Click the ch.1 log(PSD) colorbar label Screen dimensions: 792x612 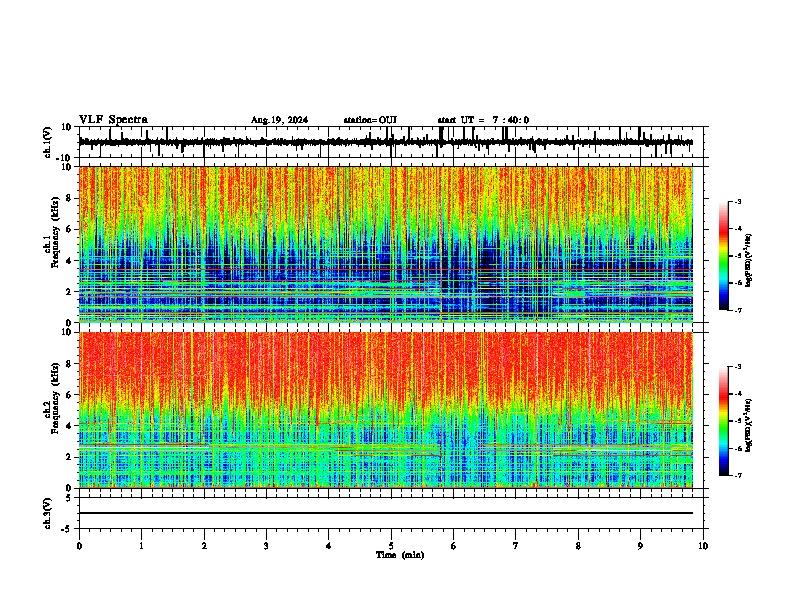coord(750,260)
